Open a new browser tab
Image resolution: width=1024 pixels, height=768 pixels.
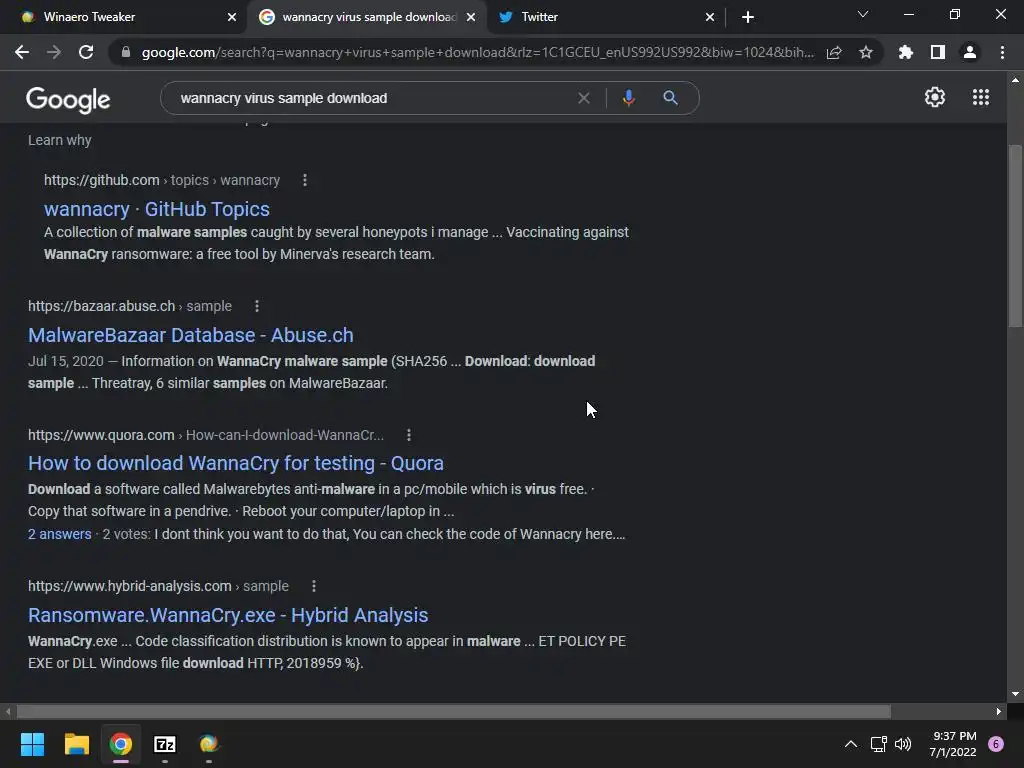coord(748,17)
